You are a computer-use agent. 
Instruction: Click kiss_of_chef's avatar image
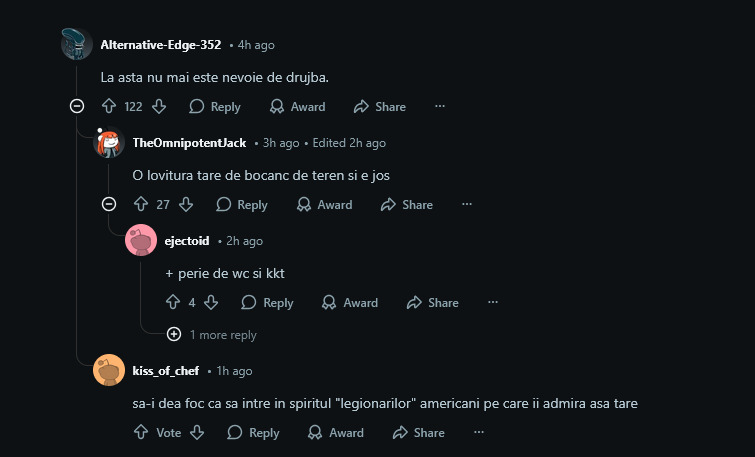(109, 370)
